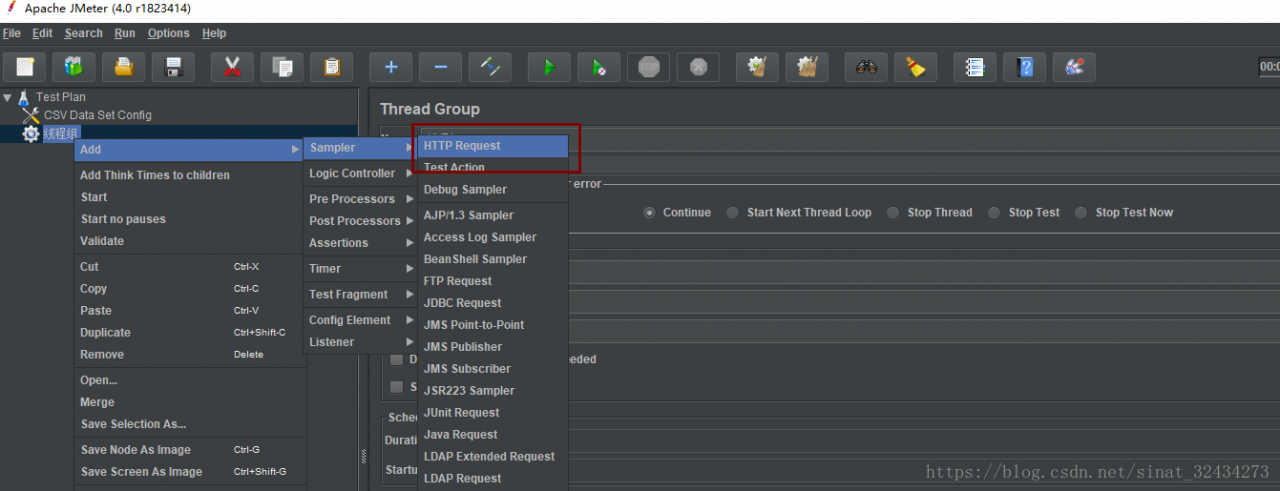Open the Search menu in menu bar

pos(84,33)
